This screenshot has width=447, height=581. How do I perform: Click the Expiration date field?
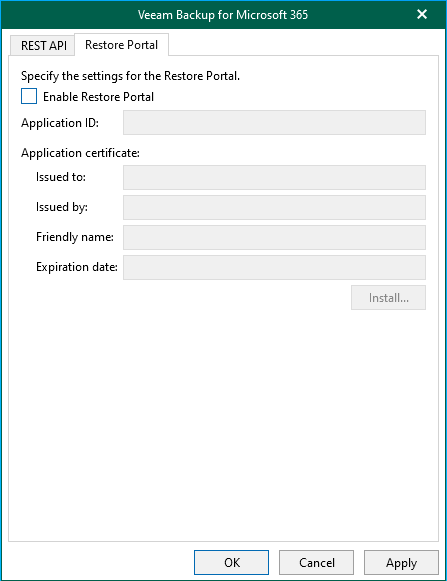point(274,268)
